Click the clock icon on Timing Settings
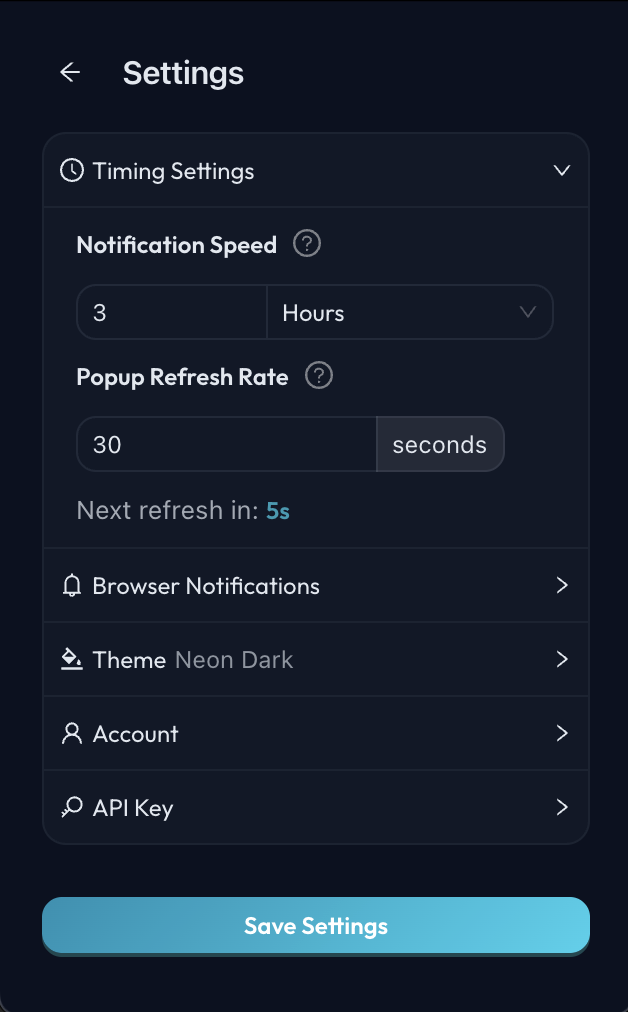Viewport: 628px width, 1012px height. [x=71, y=170]
